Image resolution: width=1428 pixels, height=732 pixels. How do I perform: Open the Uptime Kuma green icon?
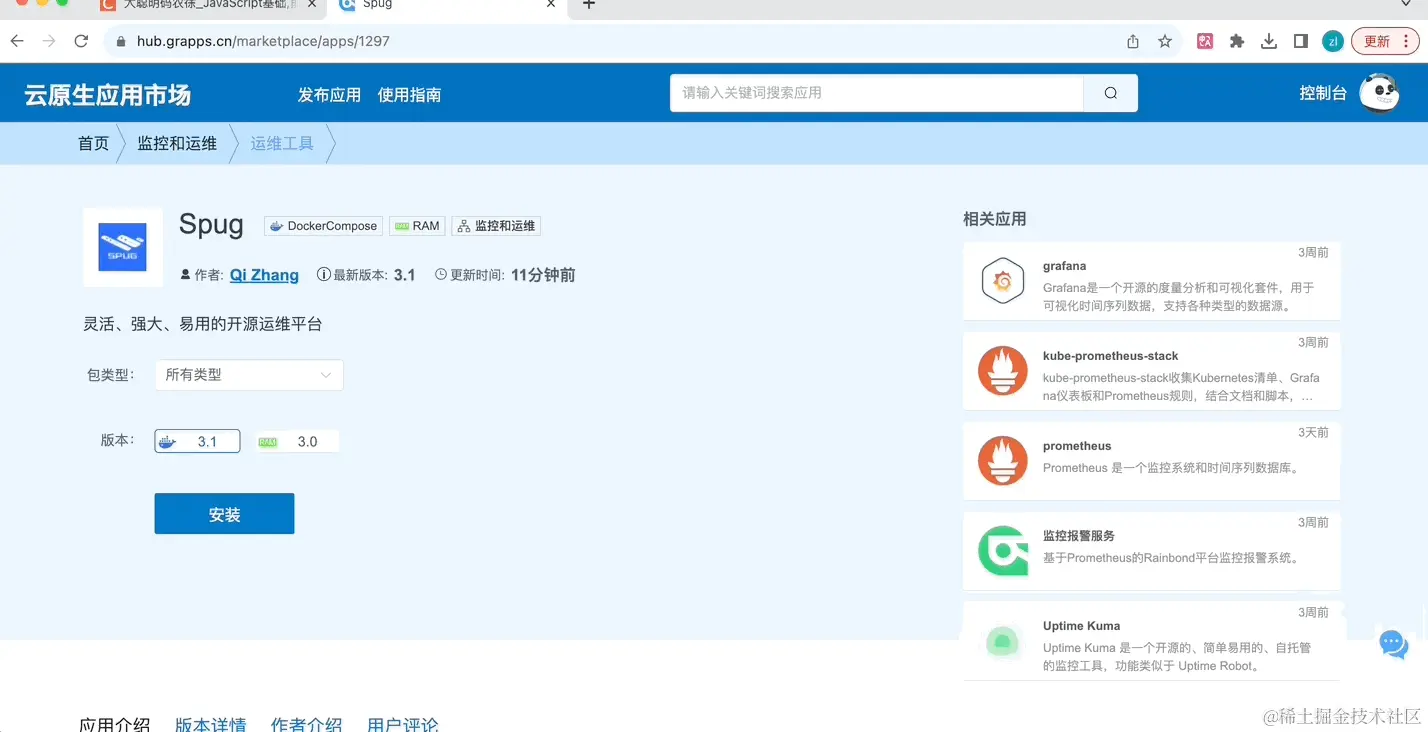[1002, 641]
